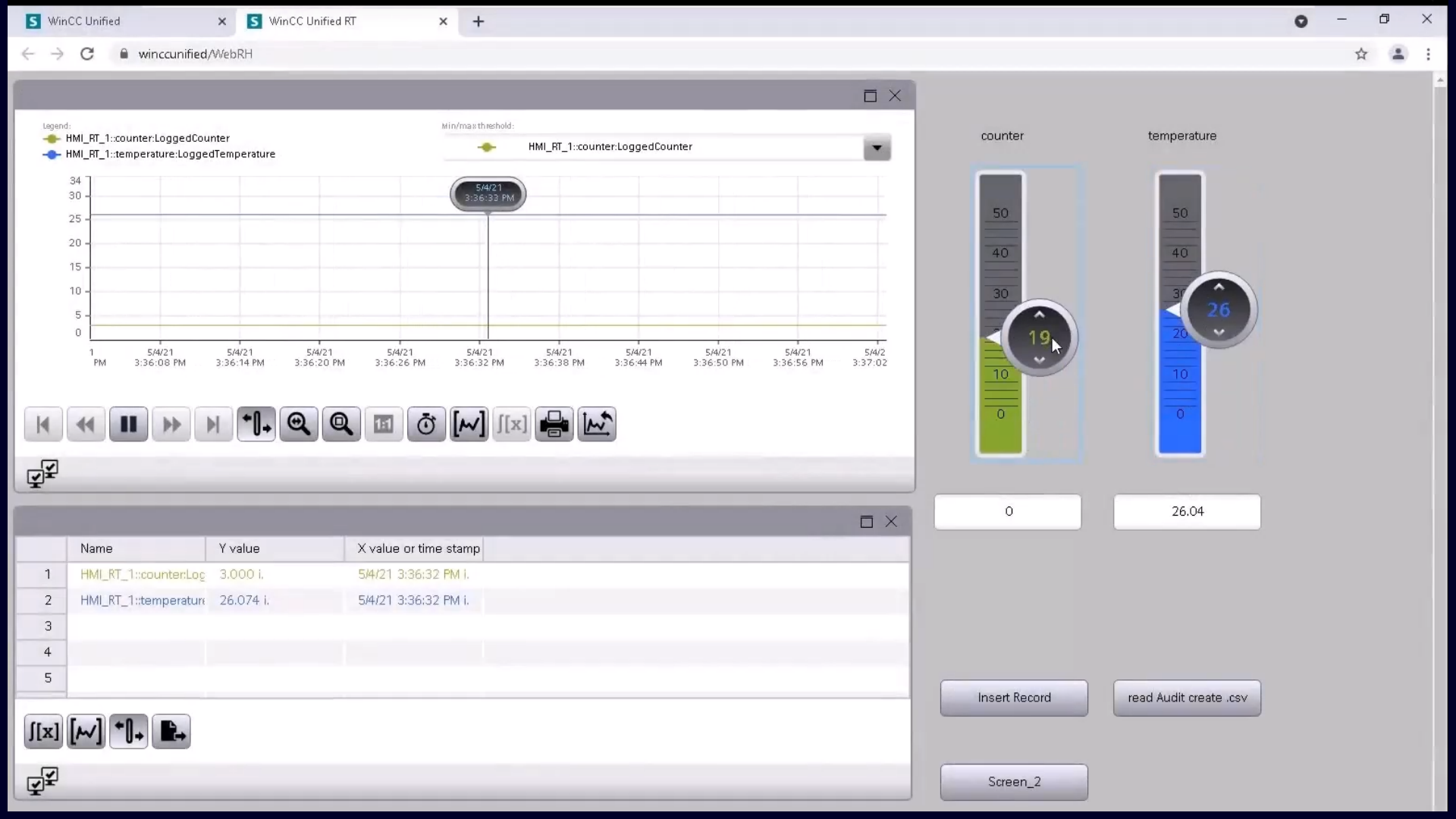
Task: Jump to last record in trend
Action: 214,425
